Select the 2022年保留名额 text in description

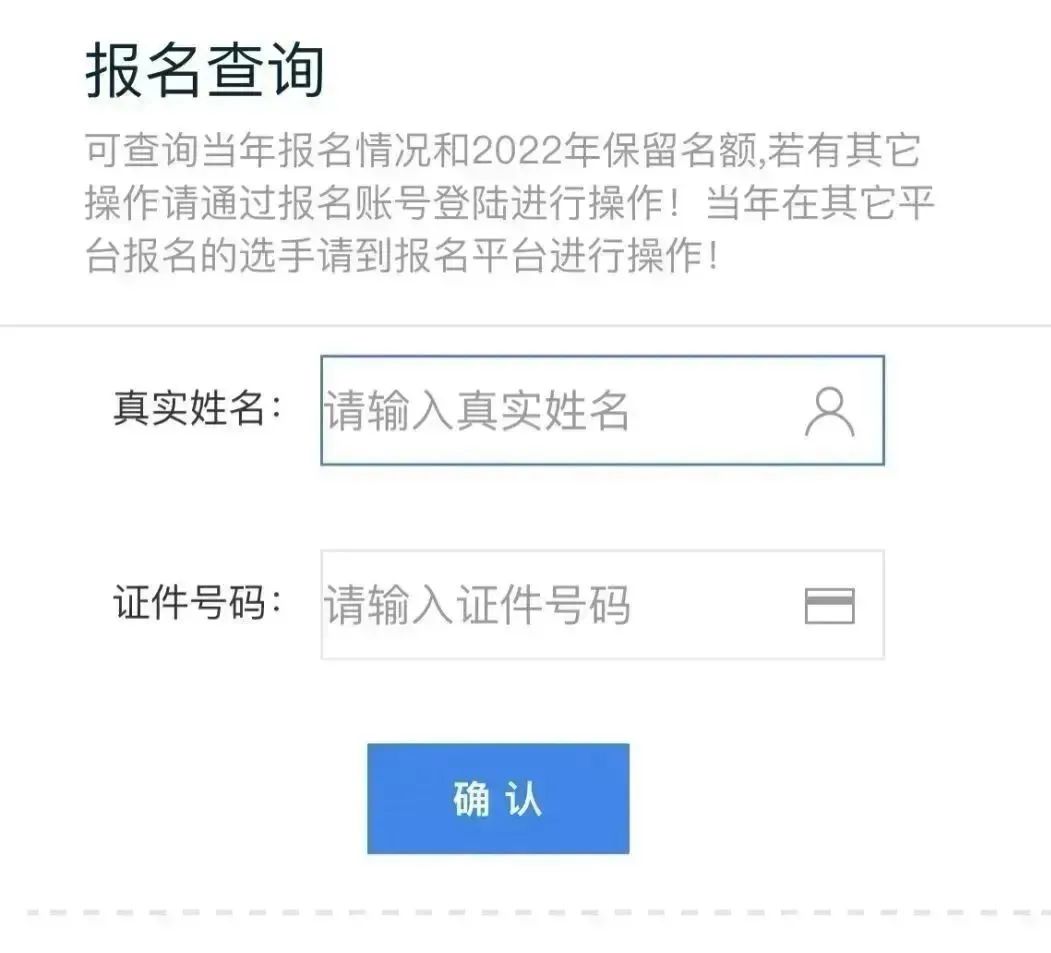pos(614,150)
